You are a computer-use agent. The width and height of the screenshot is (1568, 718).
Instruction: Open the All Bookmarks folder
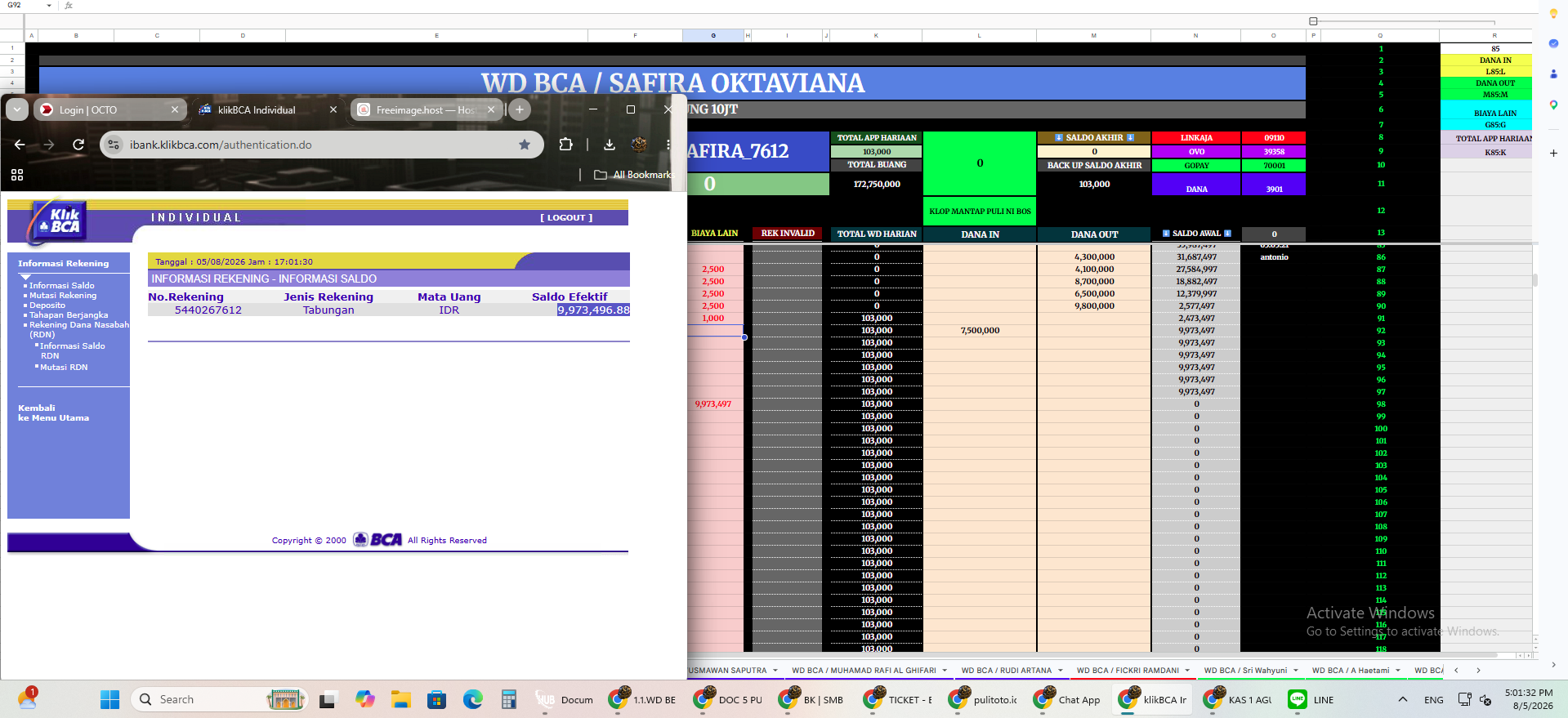[632, 175]
